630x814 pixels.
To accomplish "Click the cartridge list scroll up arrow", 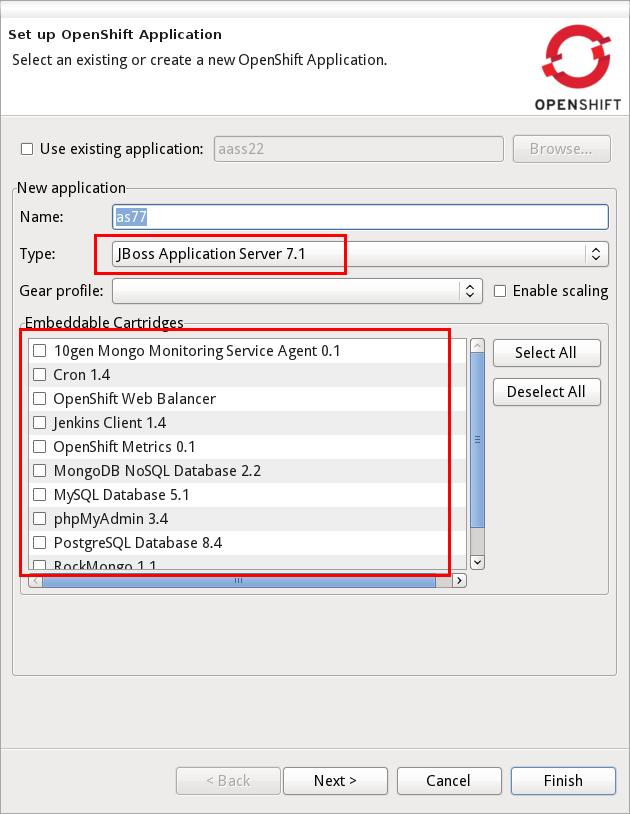I will [477, 345].
